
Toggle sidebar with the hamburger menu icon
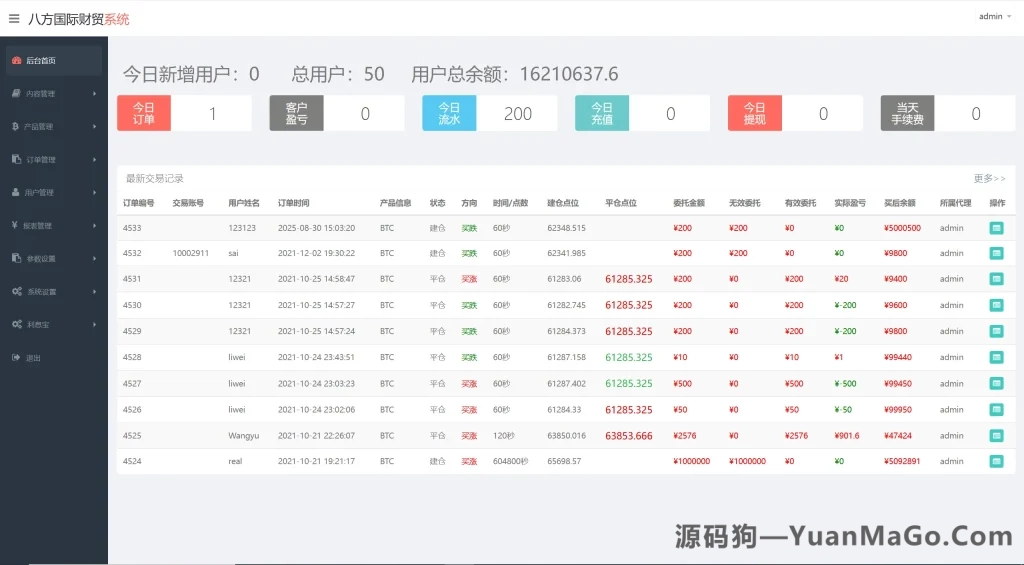pos(14,19)
